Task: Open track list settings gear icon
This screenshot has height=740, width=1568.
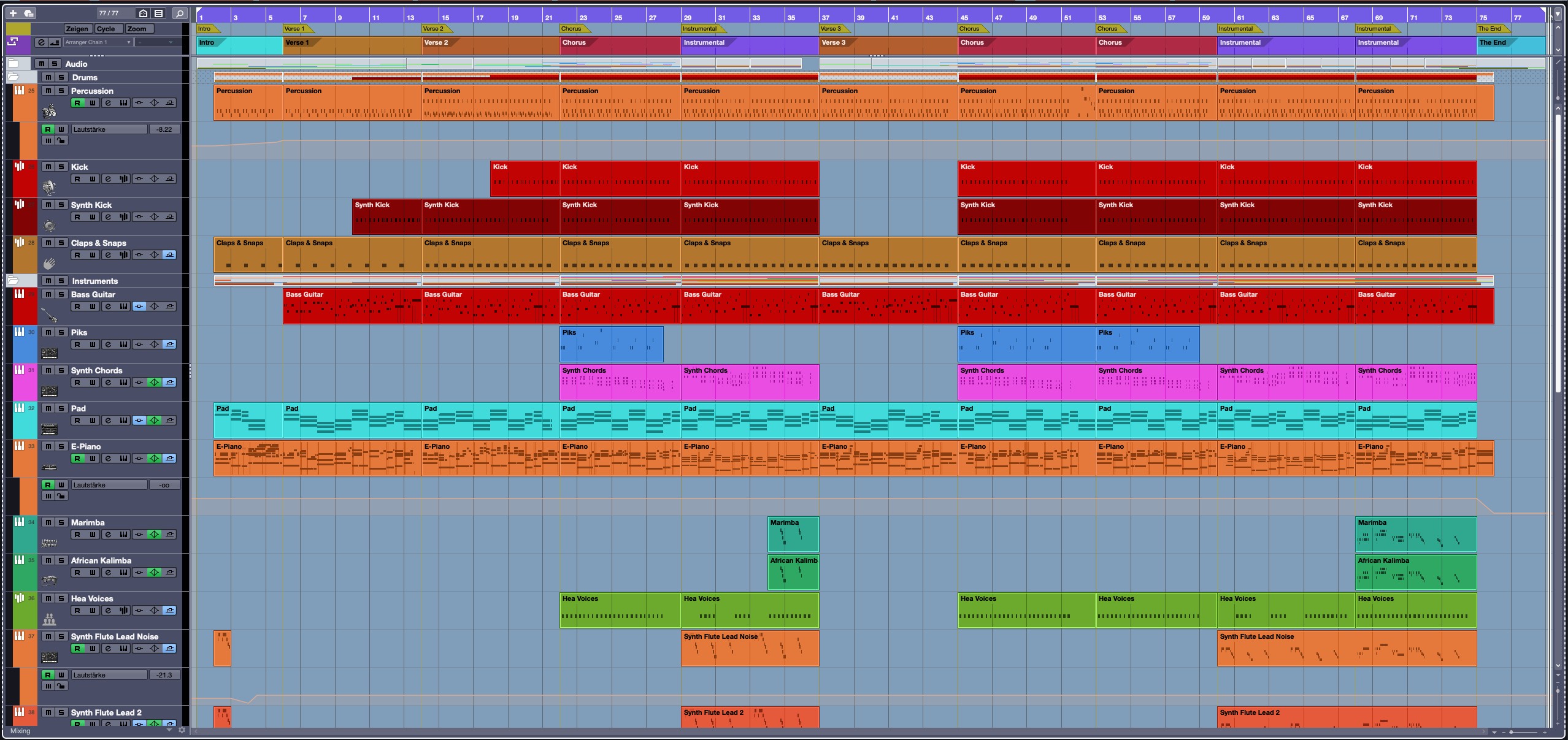Action: (182, 730)
